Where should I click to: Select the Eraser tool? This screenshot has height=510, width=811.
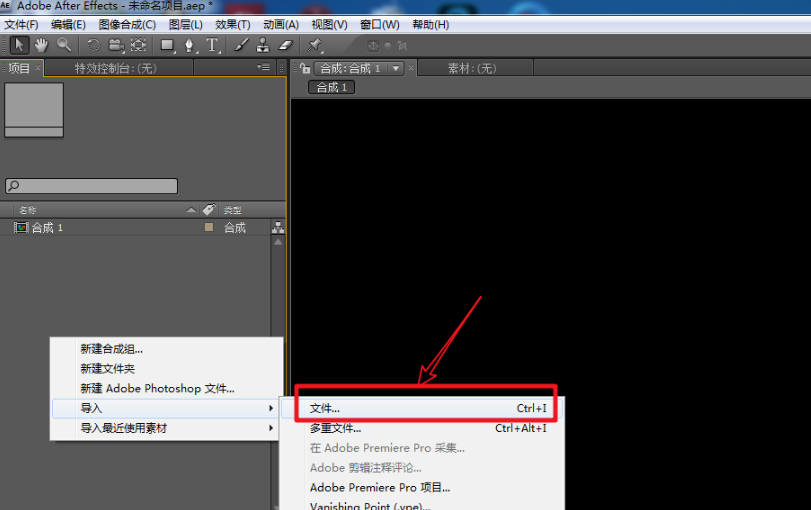(x=286, y=45)
